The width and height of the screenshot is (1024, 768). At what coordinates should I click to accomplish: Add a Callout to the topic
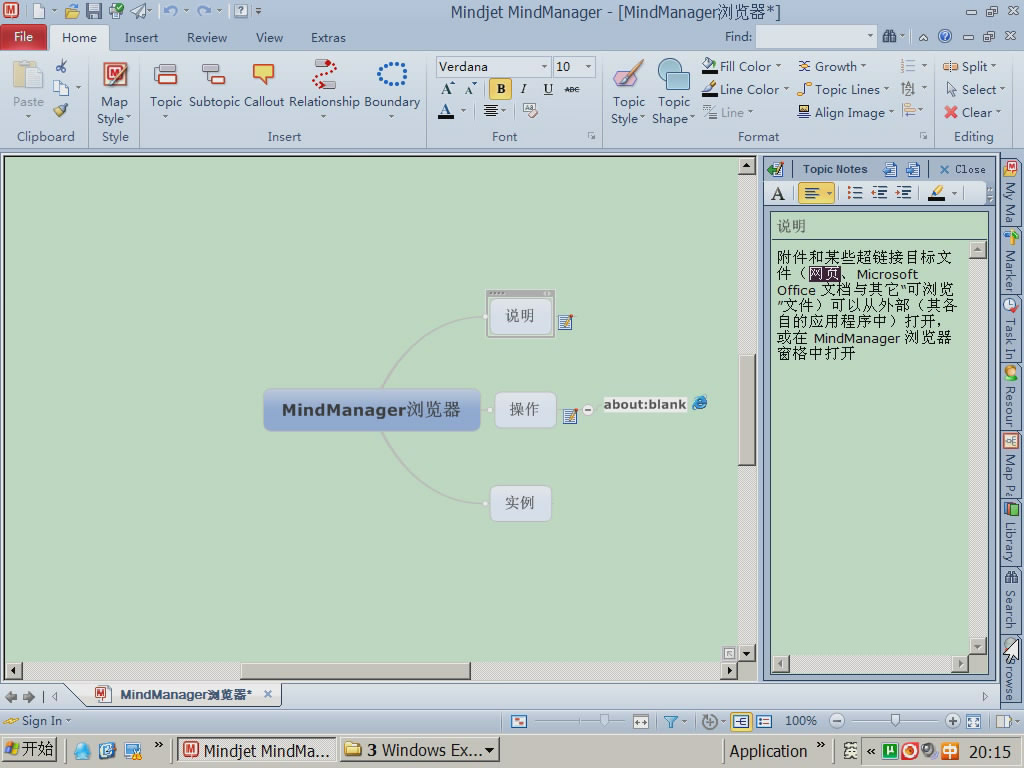pos(263,74)
